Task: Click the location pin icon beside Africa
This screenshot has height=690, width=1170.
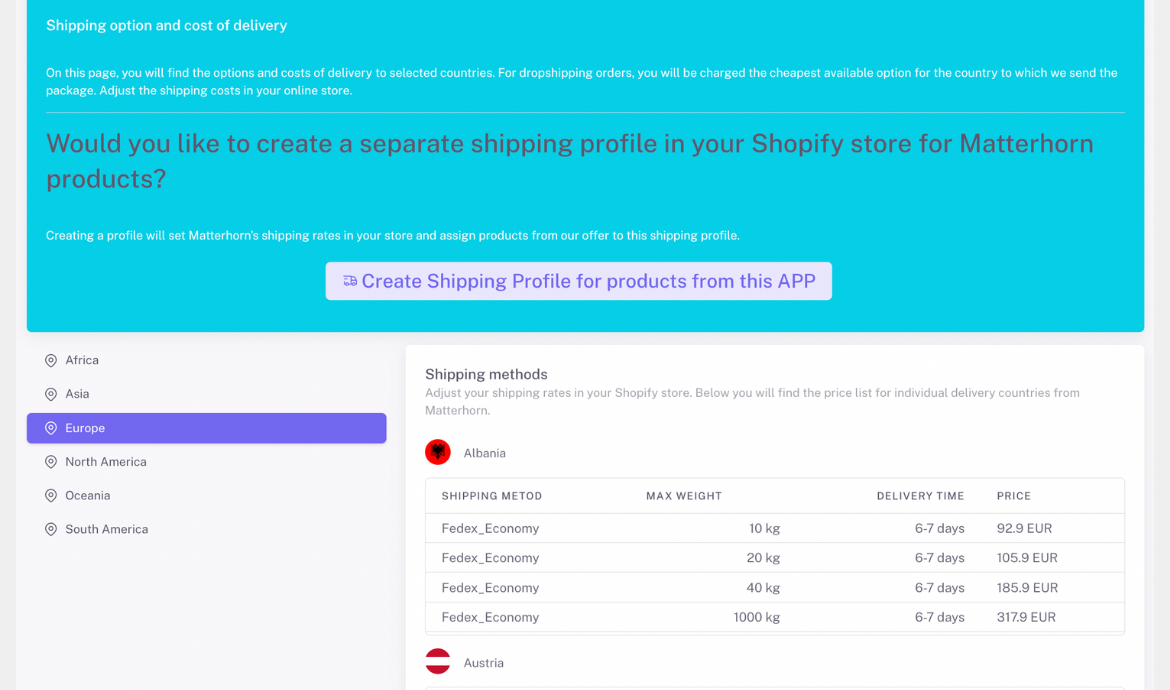Action: pos(51,360)
